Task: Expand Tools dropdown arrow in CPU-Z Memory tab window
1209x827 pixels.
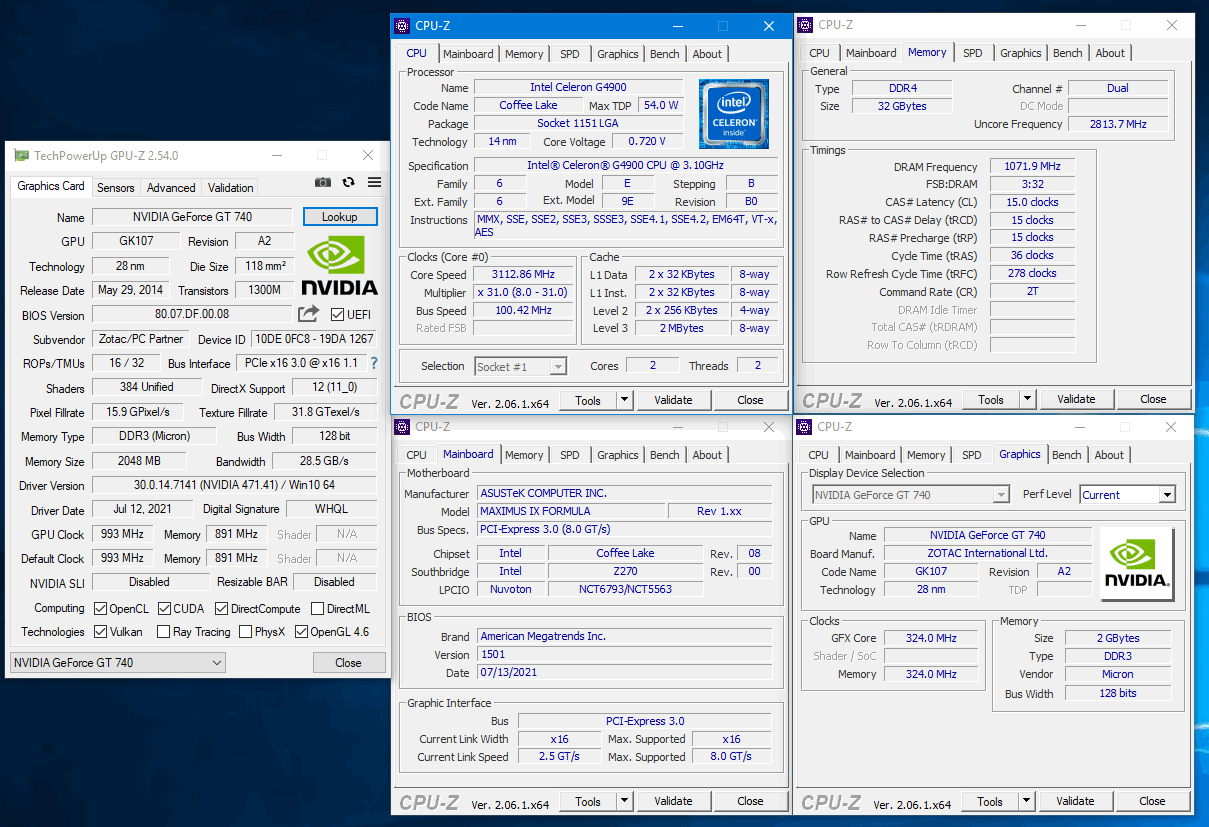Action: 1027,399
